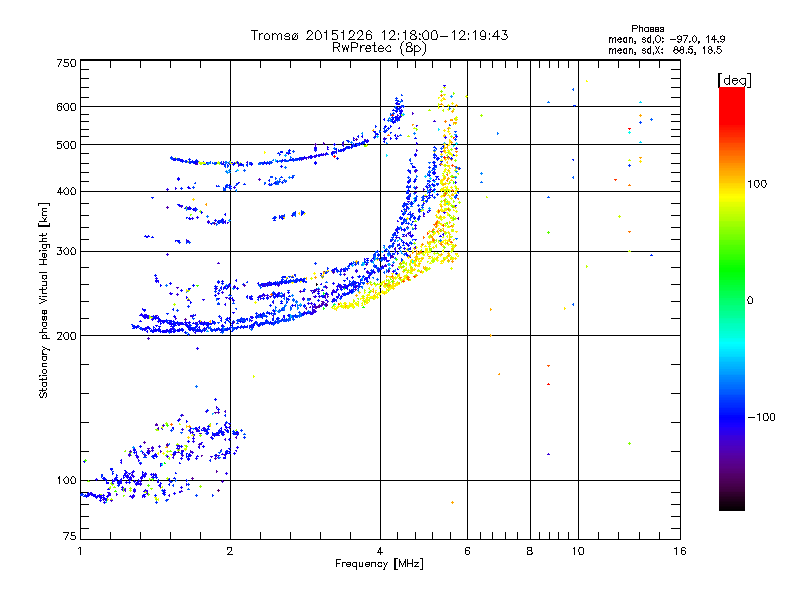This screenshot has width=800, height=600.
Task: Select the "0" label beside the colorbar
Action: (x=750, y=301)
